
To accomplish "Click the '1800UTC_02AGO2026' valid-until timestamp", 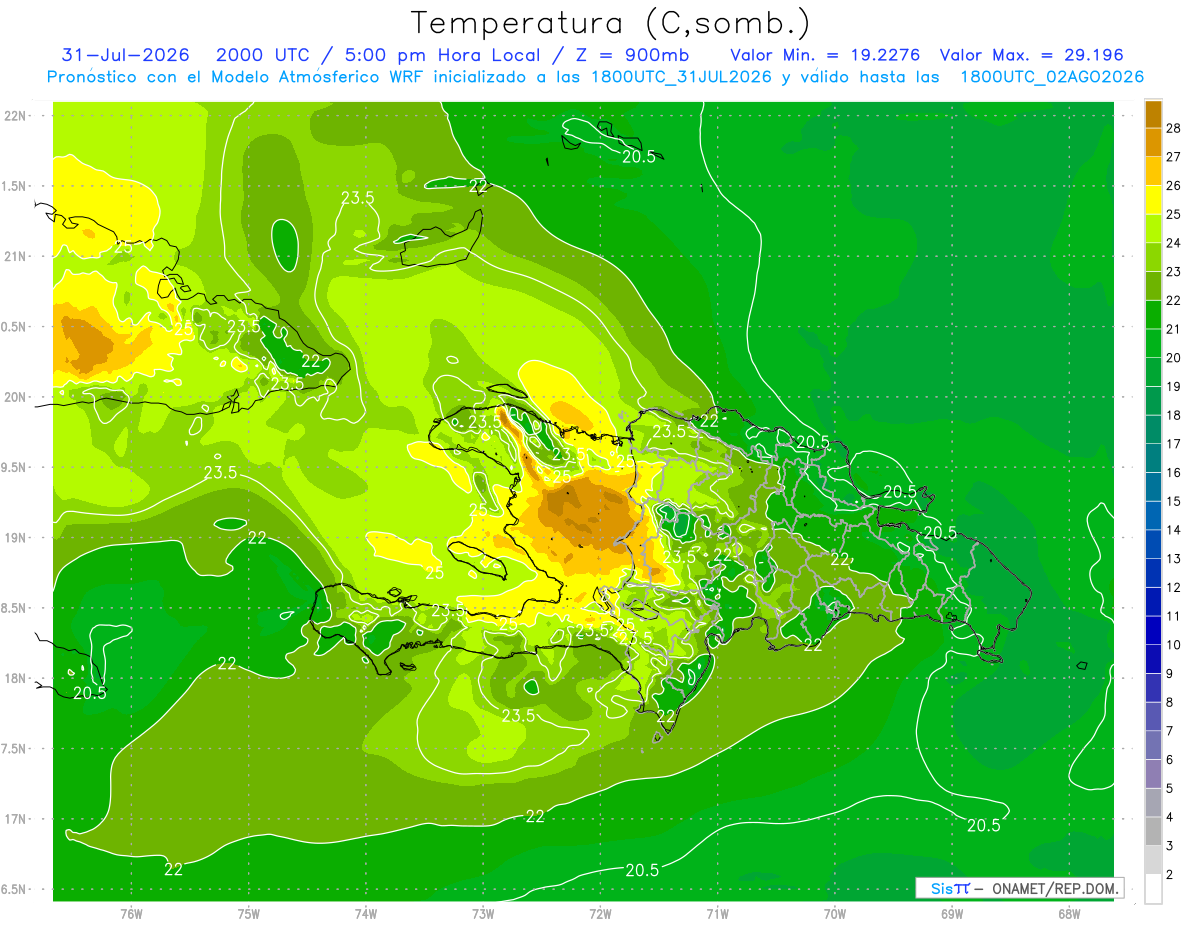I will [x=1052, y=77].
